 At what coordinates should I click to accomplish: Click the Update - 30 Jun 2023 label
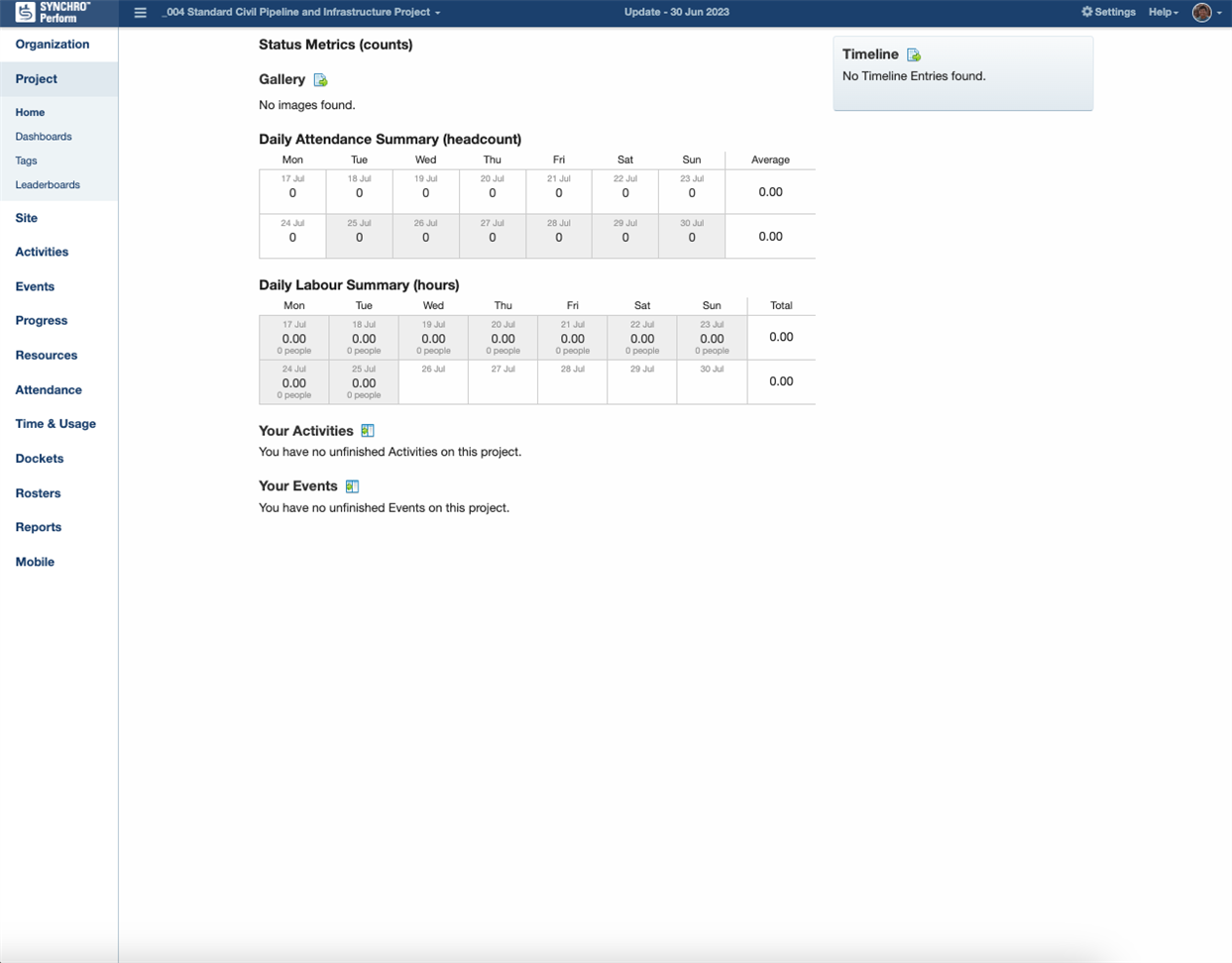677,12
